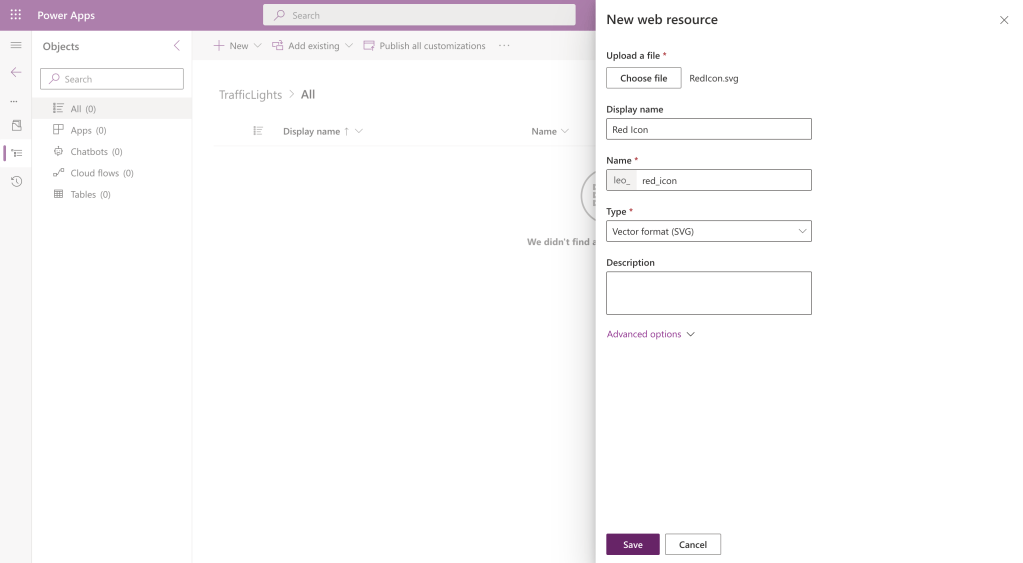Screen dimensions: 1023x563
Task: Open the History icon in left rail
Action: point(16,181)
